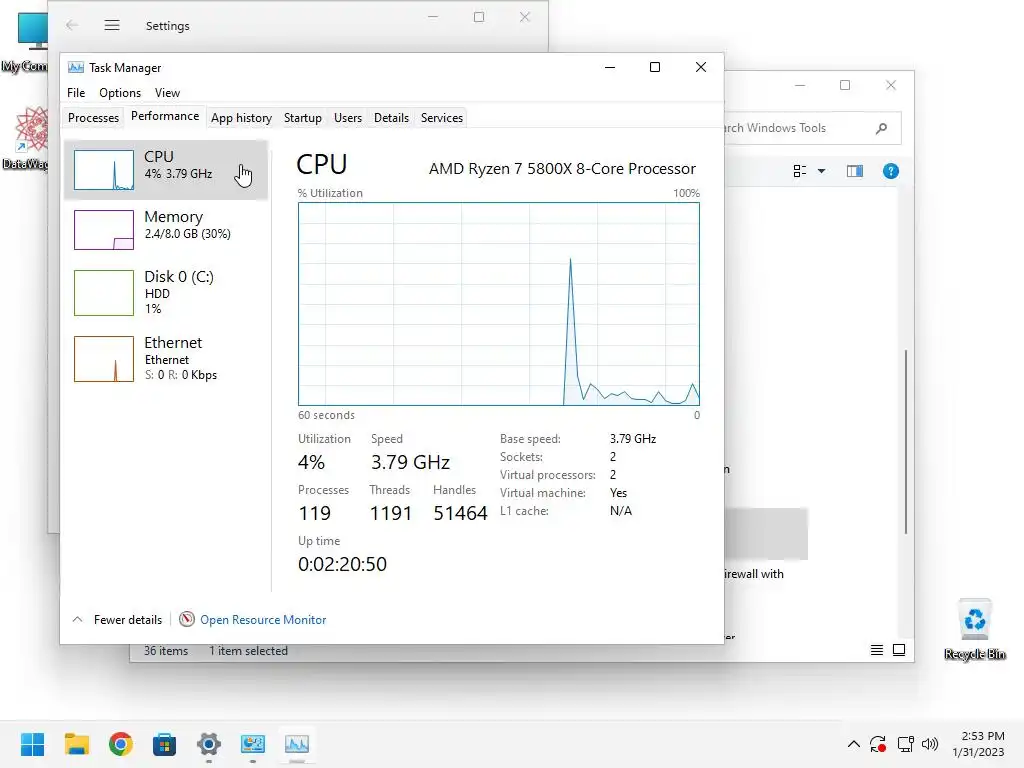The image size is (1024, 768).
Task: Switch to the Processes tab
Action: click(93, 118)
